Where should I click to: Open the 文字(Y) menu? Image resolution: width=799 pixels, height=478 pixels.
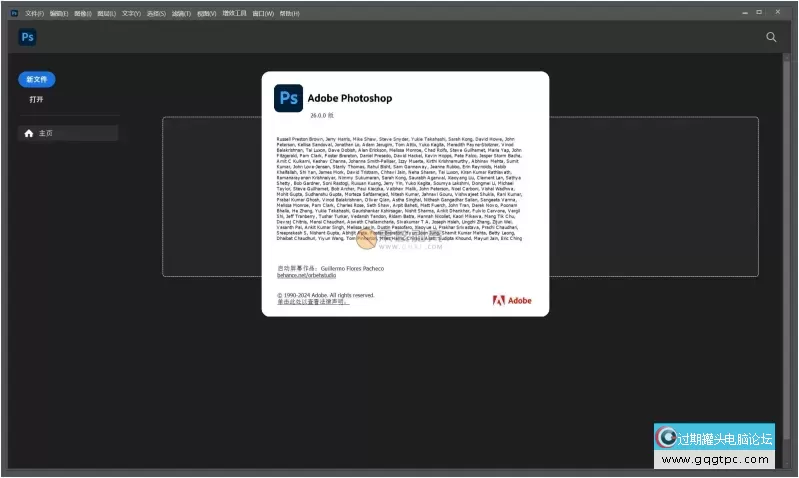point(131,15)
